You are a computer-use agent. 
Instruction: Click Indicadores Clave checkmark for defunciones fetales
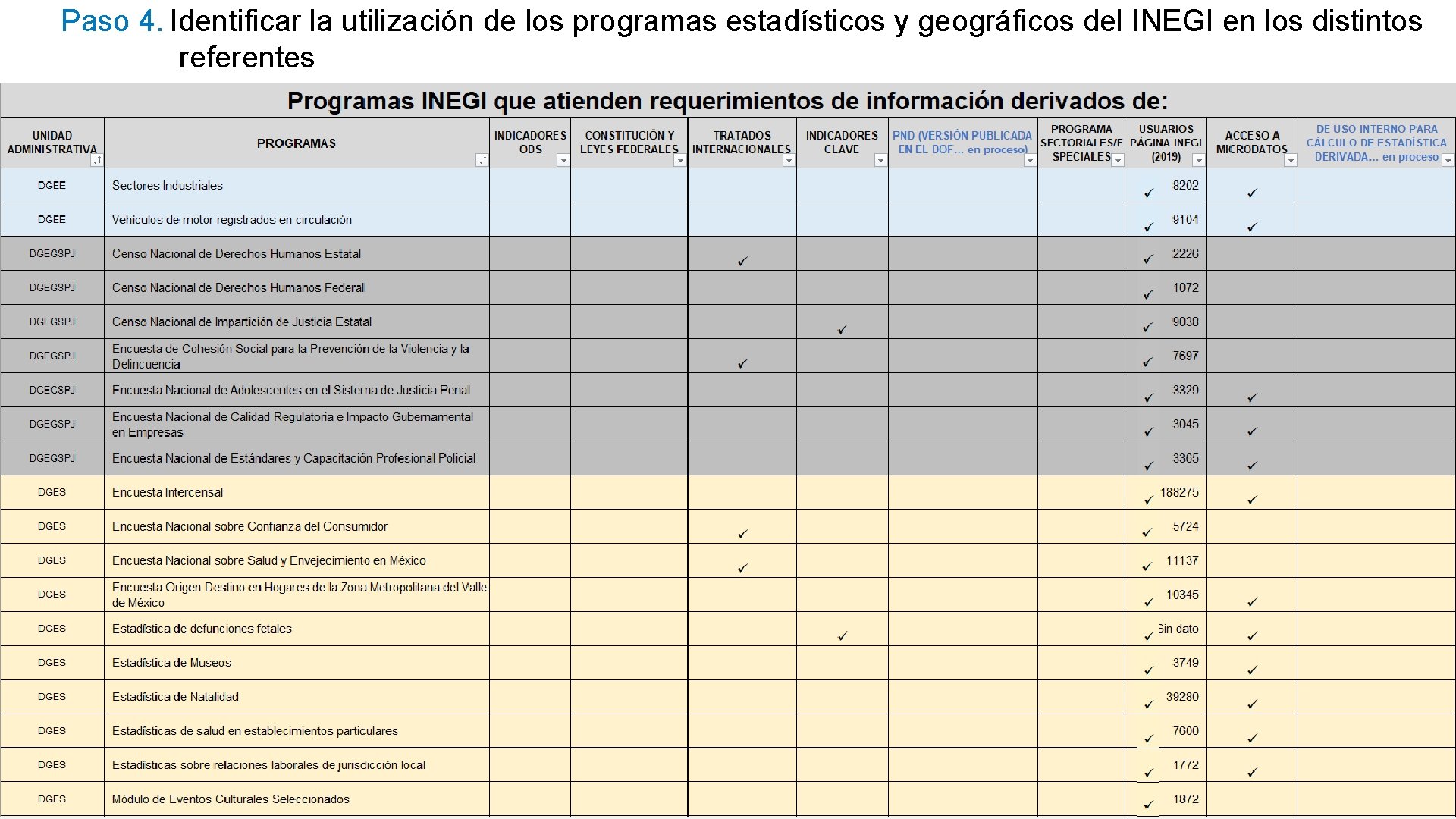coord(842,635)
